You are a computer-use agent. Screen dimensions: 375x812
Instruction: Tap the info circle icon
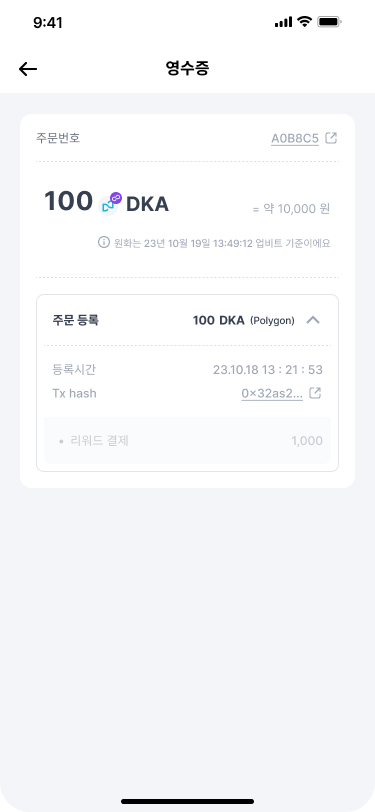[104, 242]
